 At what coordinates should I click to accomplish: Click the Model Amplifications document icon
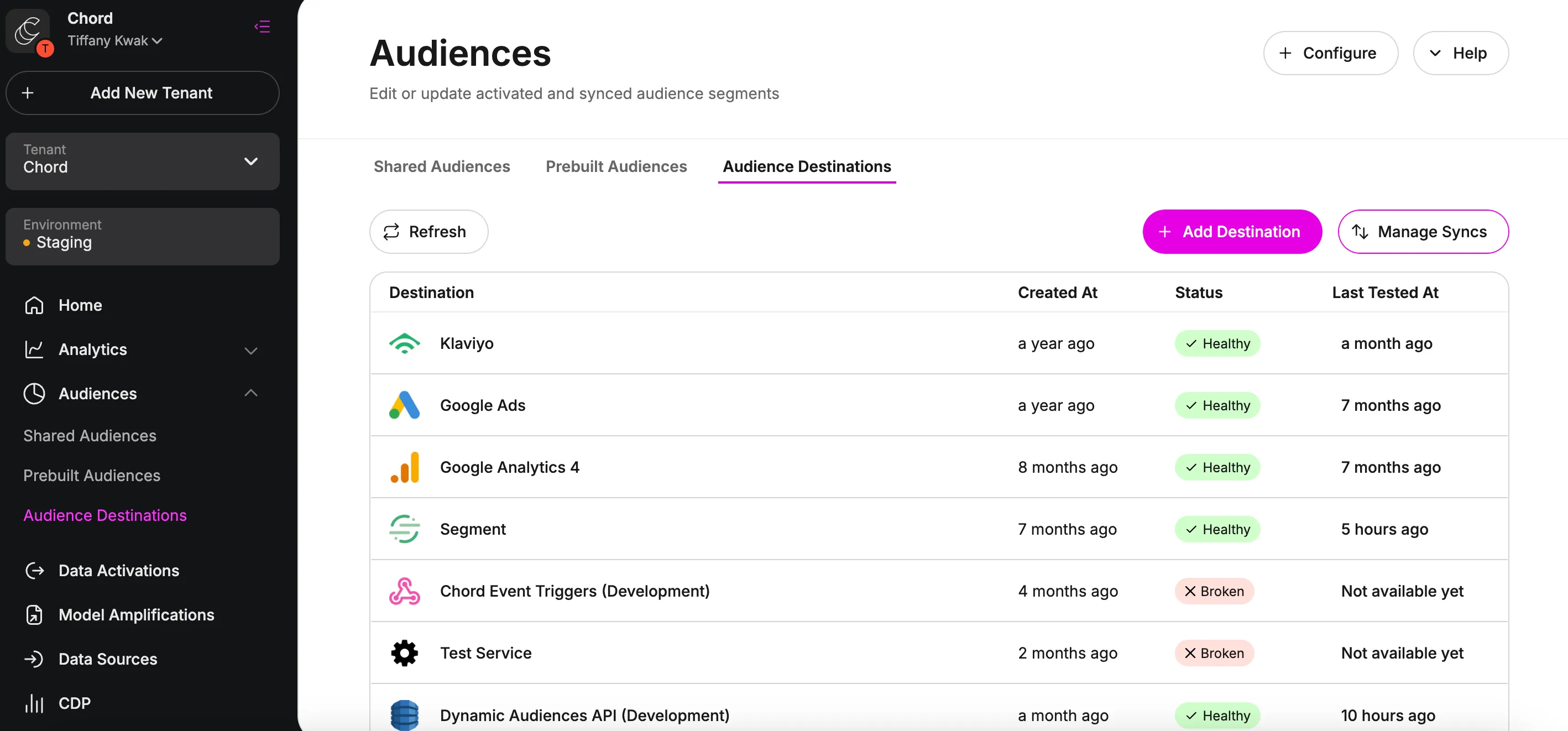click(x=35, y=615)
